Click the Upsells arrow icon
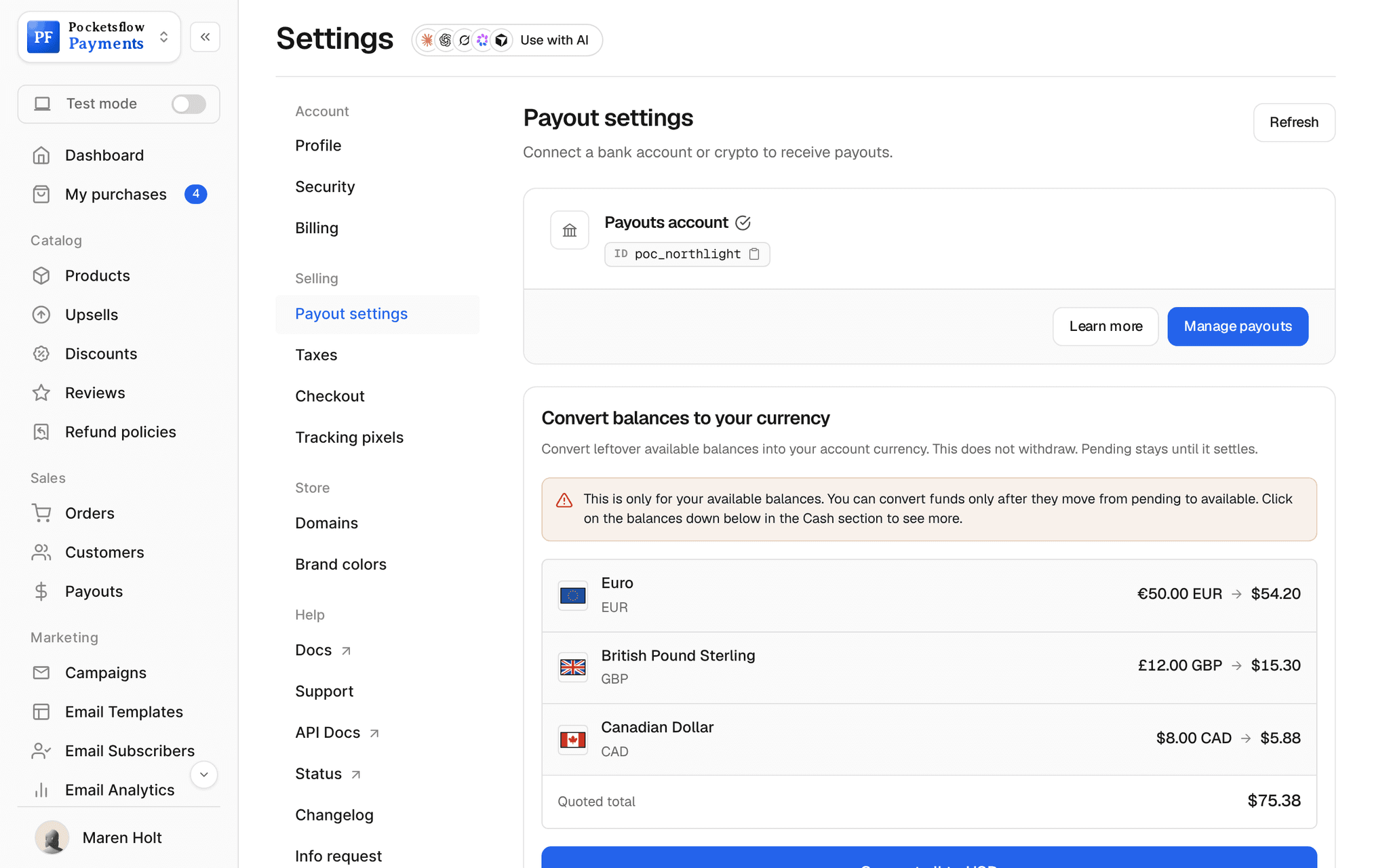Screen dimensions: 1389x868 [x=41, y=315]
